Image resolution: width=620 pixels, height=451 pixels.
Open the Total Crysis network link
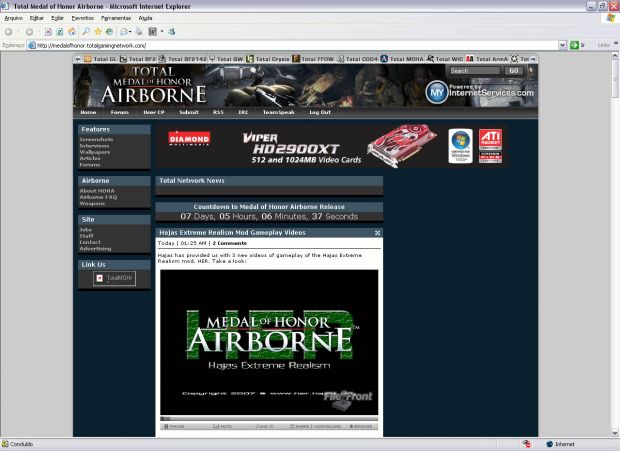268,59
